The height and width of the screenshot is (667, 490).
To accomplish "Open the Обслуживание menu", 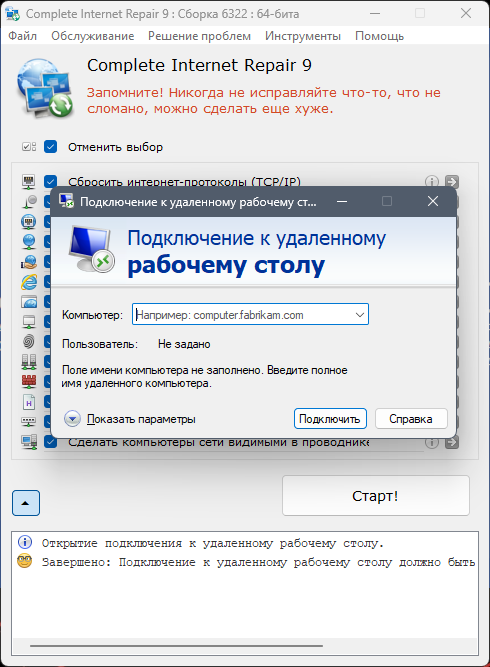I will point(93,36).
